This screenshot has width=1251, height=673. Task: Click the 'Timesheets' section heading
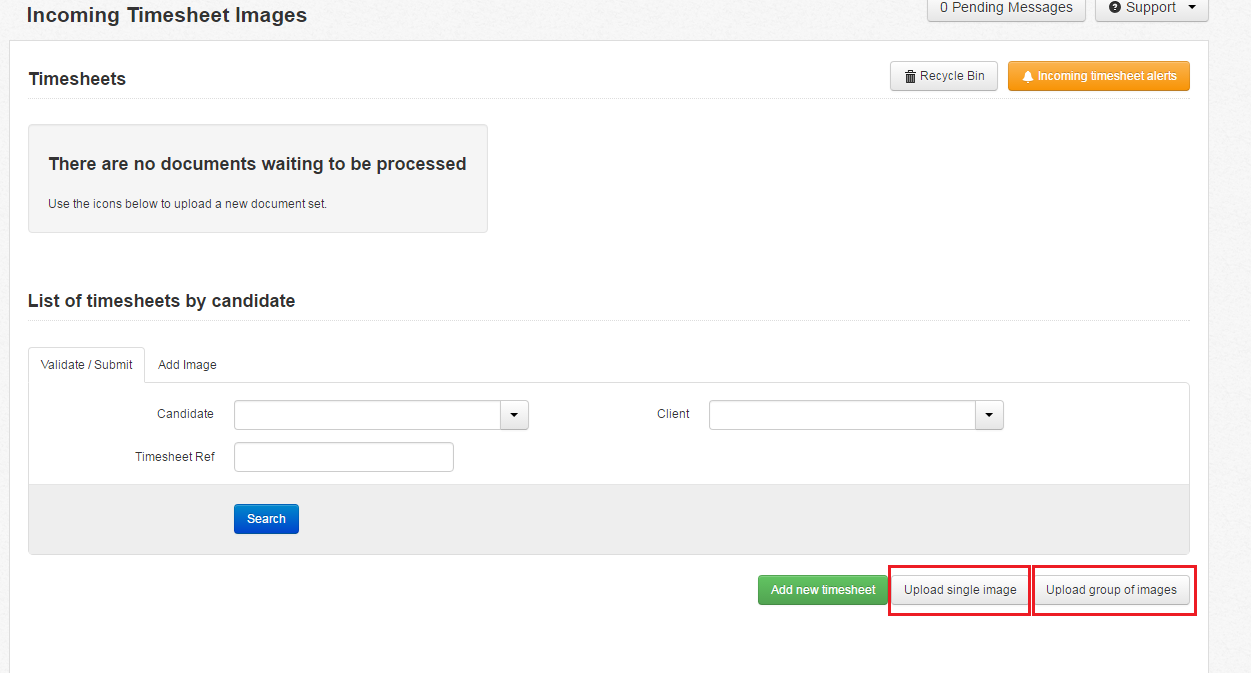pos(77,79)
